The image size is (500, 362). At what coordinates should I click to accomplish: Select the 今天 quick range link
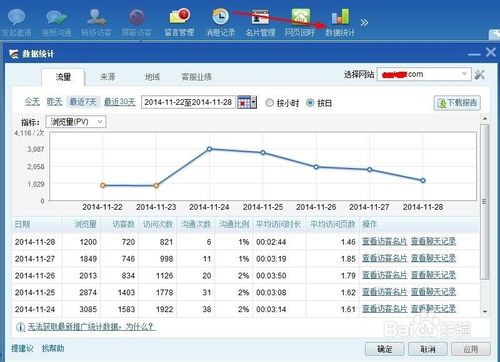(x=32, y=102)
